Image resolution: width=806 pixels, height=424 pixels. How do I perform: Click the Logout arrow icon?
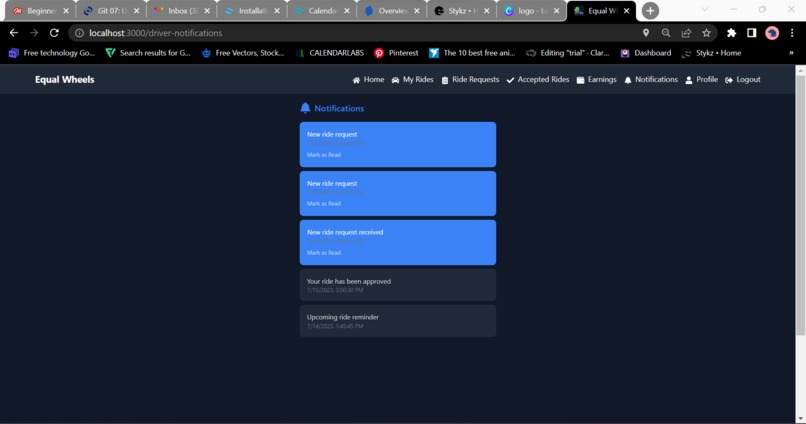(729, 80)
